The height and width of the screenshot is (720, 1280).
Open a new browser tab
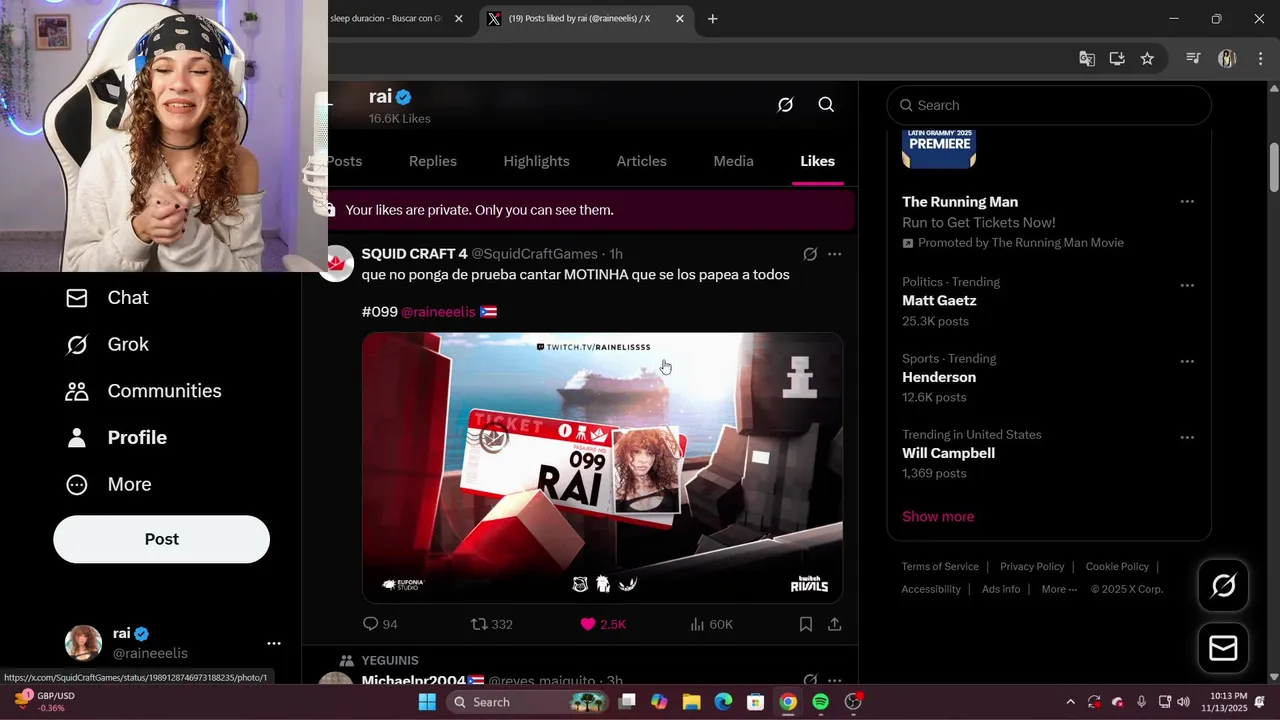click(713, 18)
